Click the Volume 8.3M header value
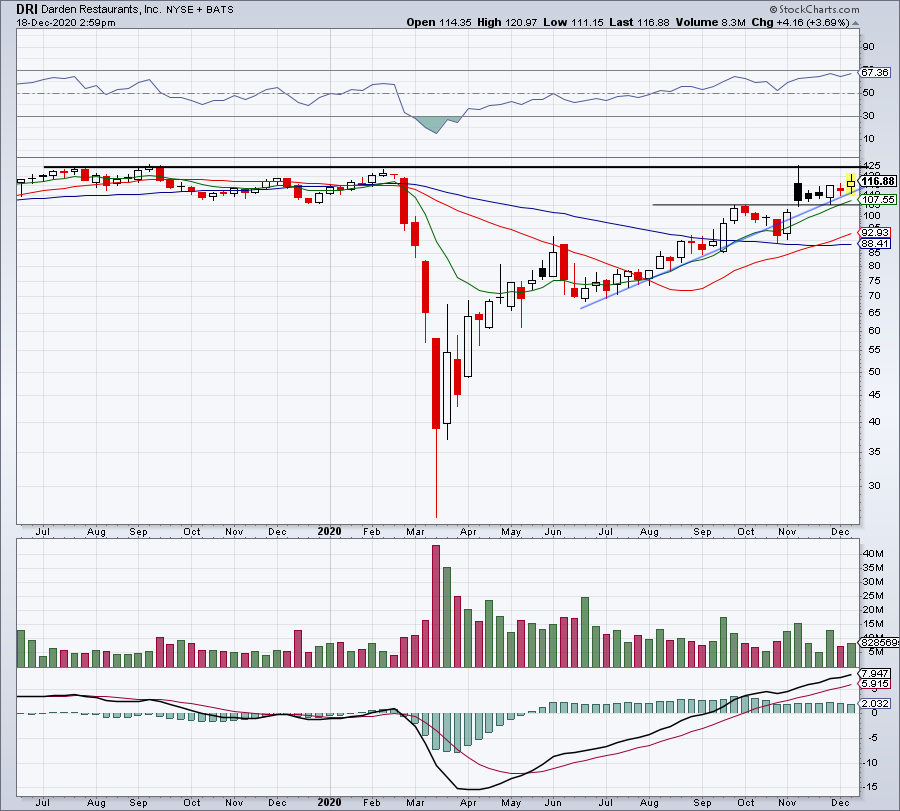The width and height of the screenshot is (900, 811). tap(710, 22)
